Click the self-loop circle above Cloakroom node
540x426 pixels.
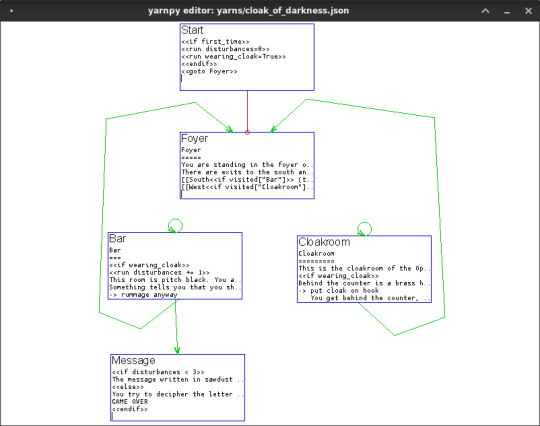pos(364,229)
